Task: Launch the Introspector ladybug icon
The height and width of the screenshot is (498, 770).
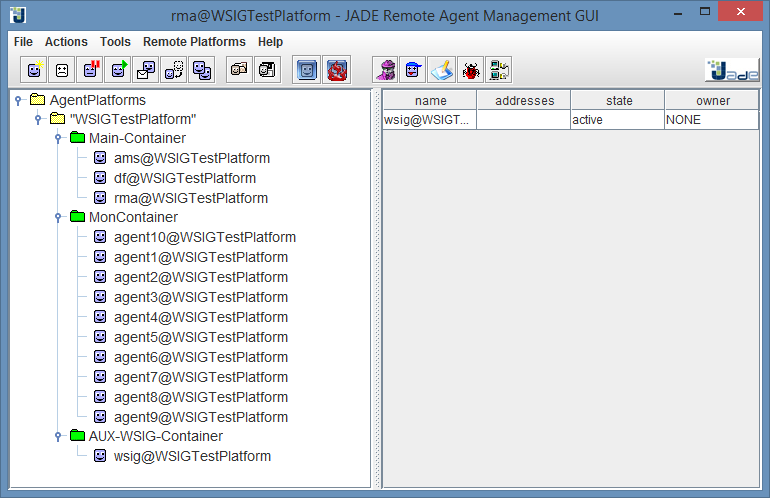Action: (470, 70)
